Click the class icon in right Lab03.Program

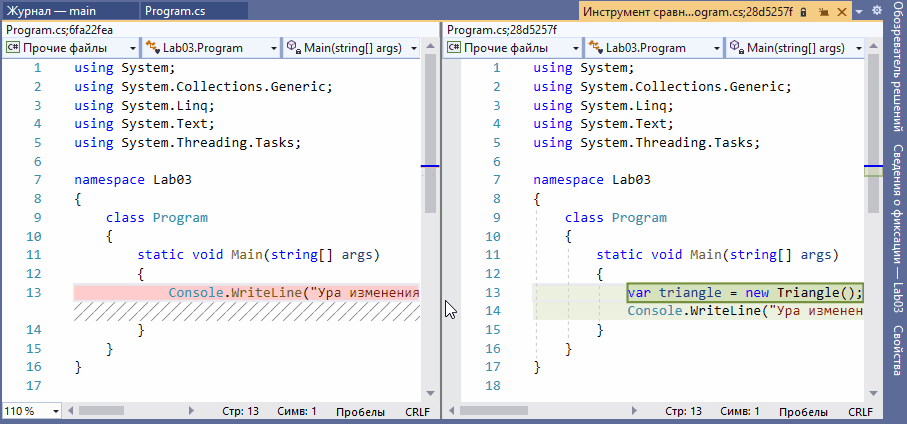pyautogui.click(x=595, y=47)
